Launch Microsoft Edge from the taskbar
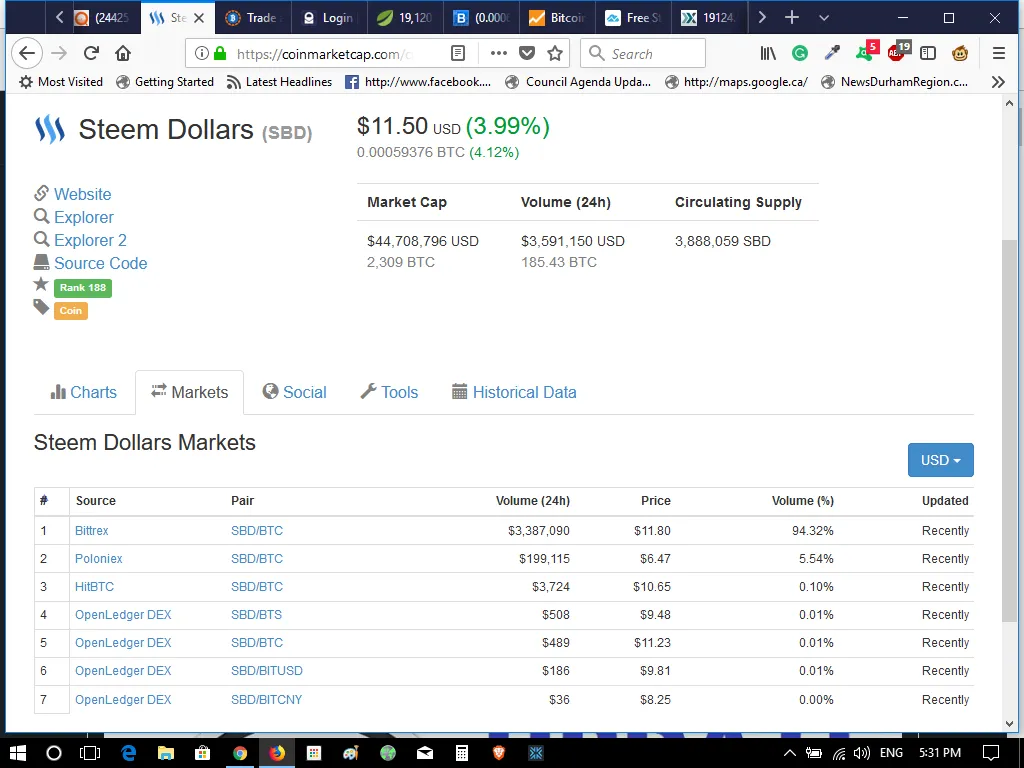The height and width of the screenshot is (768, 1024). point(128,753)
